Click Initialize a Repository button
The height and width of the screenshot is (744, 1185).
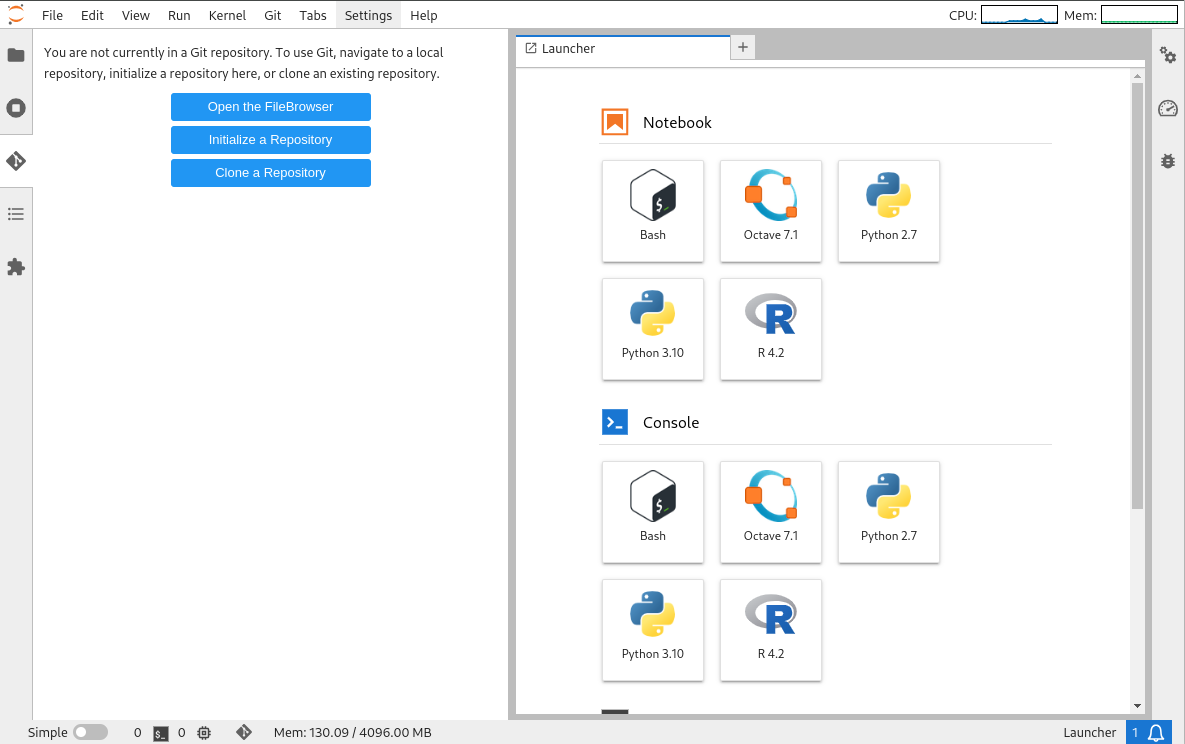271,140
